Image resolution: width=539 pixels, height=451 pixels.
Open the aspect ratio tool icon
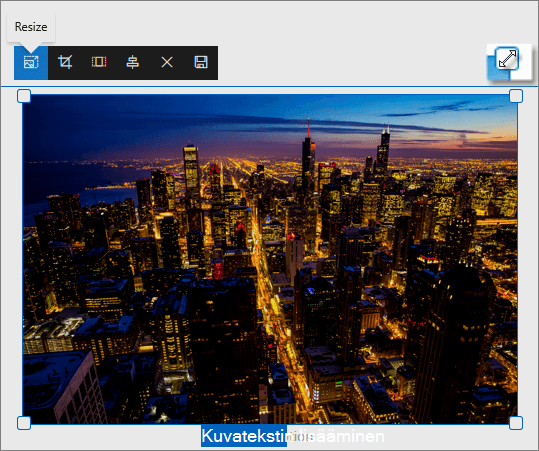point(99,63)
